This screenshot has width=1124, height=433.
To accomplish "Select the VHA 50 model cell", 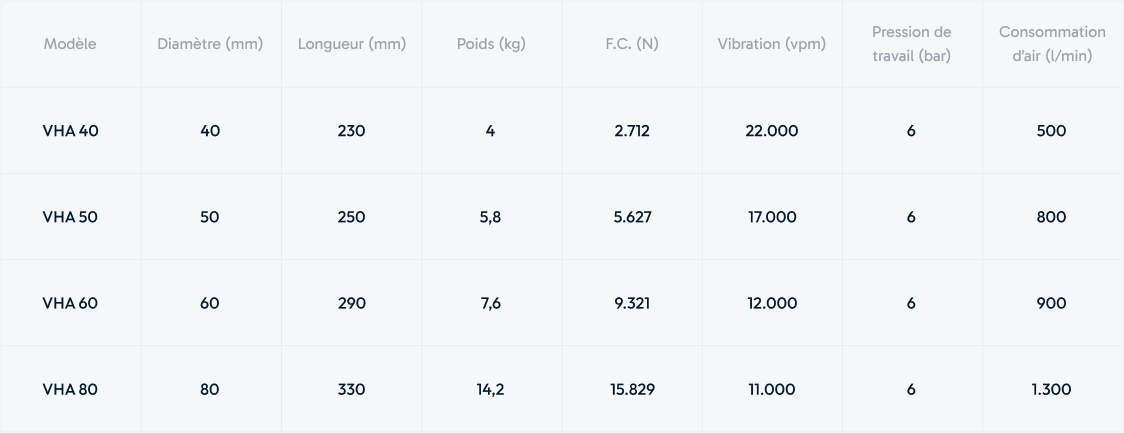I will point(70,216).
